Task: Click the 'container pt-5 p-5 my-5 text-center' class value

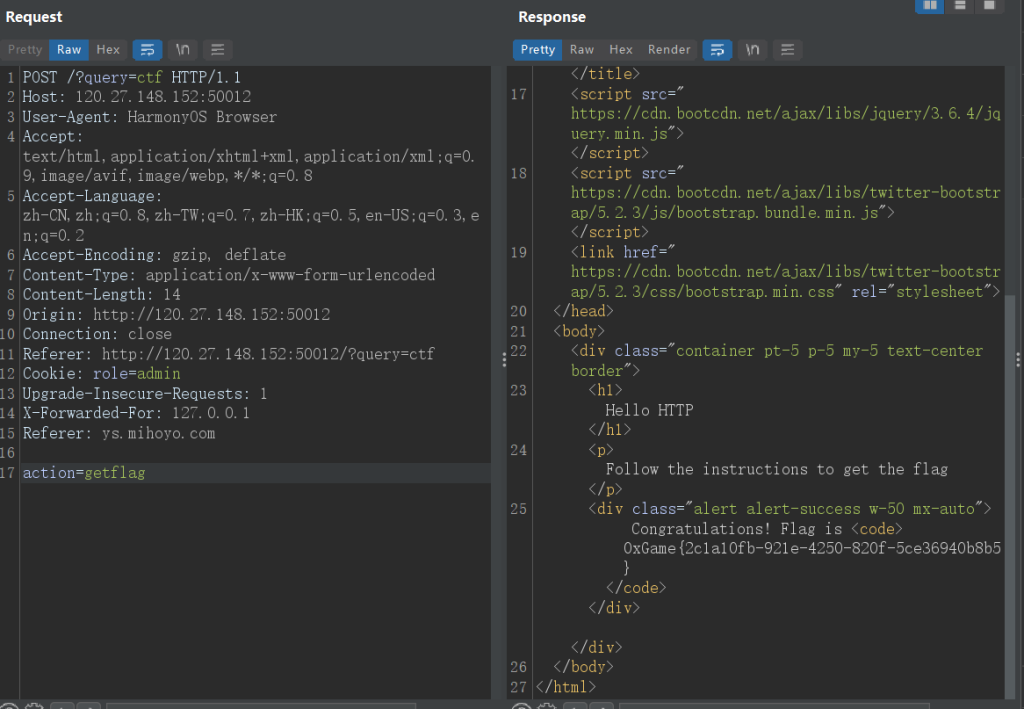Action: 829,351
